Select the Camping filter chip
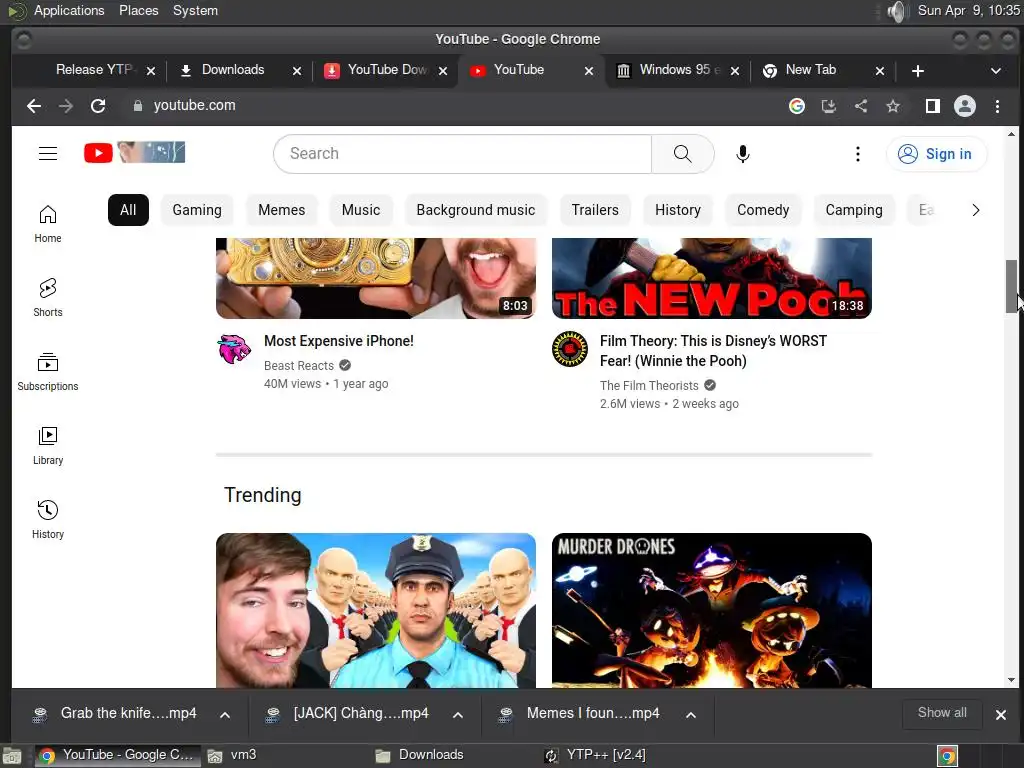Screen dimensions: 1024x768 (854, 210)
